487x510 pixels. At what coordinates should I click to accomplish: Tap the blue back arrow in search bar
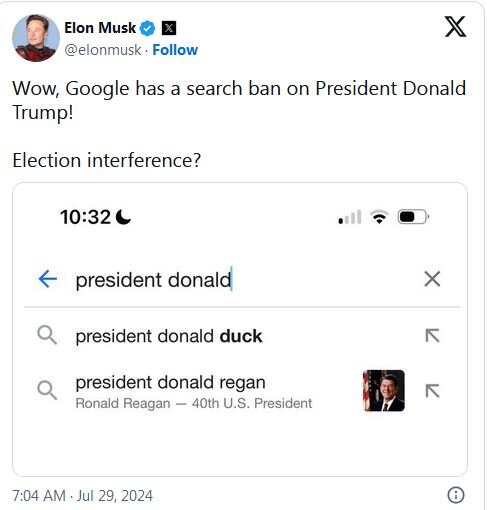(48, 279)
